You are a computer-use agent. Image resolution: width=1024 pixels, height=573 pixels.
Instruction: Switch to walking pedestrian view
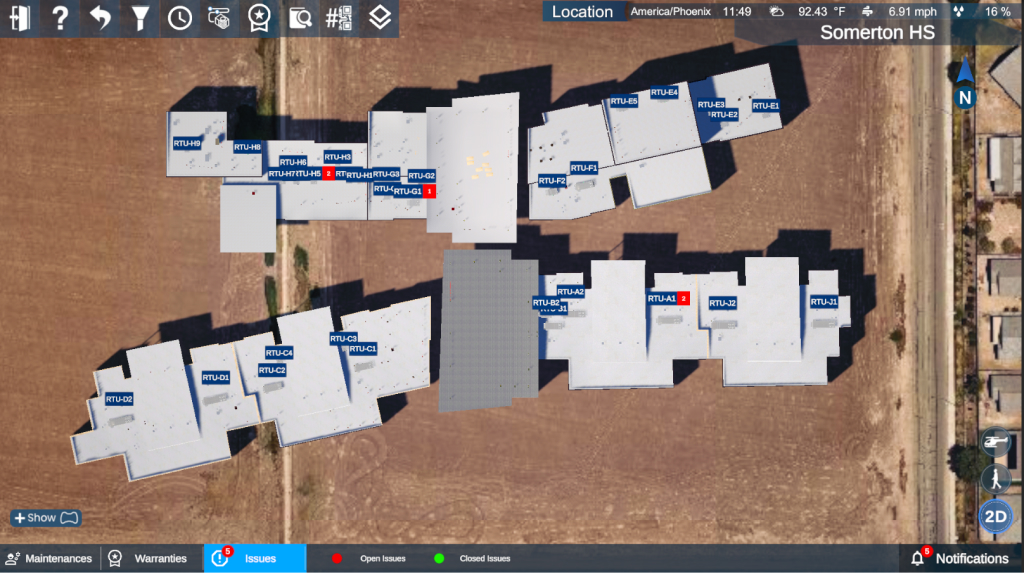click(995, 479)
